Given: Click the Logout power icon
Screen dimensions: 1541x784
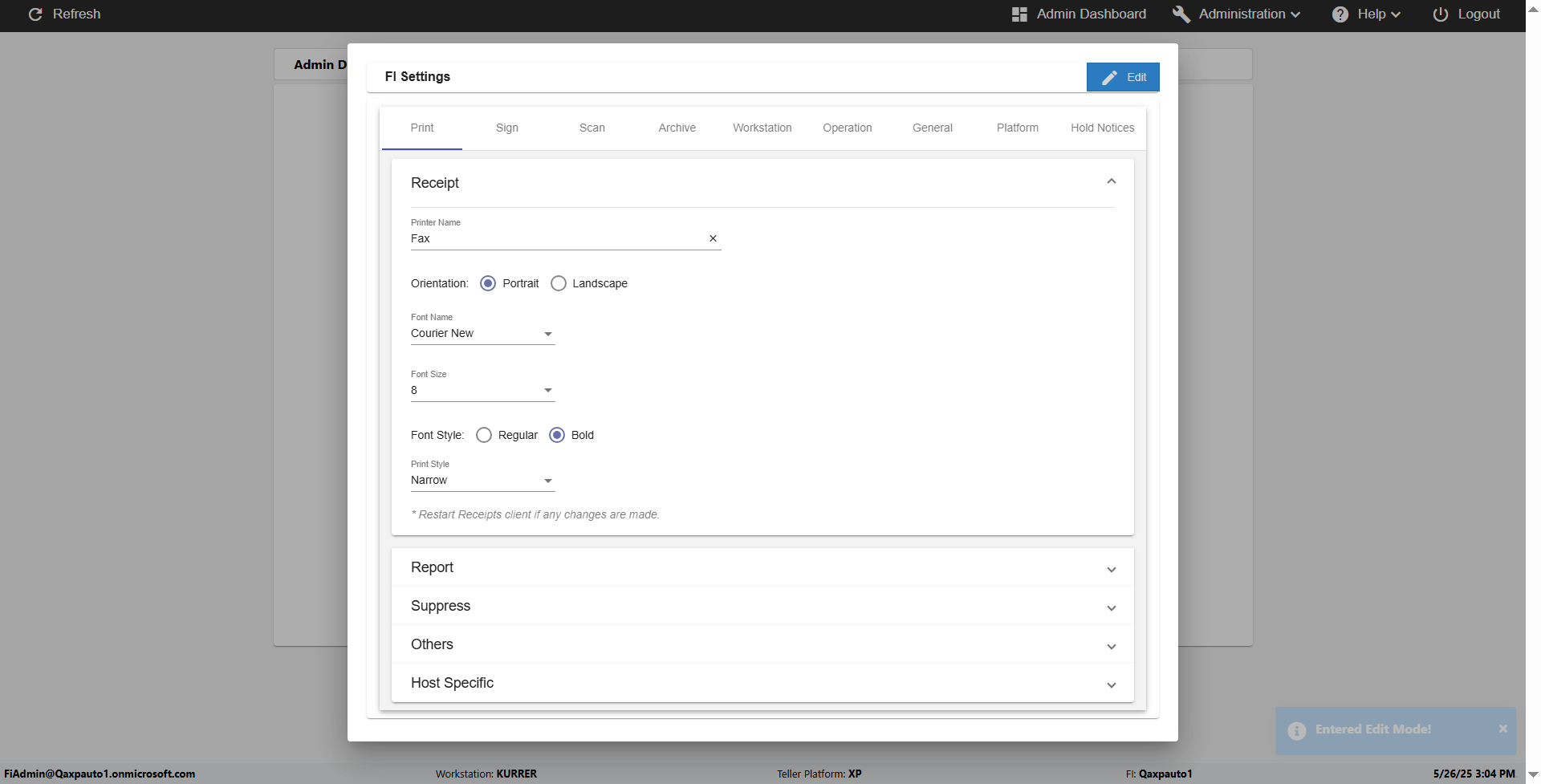Looking at the screenshot, I should 1441,14.
